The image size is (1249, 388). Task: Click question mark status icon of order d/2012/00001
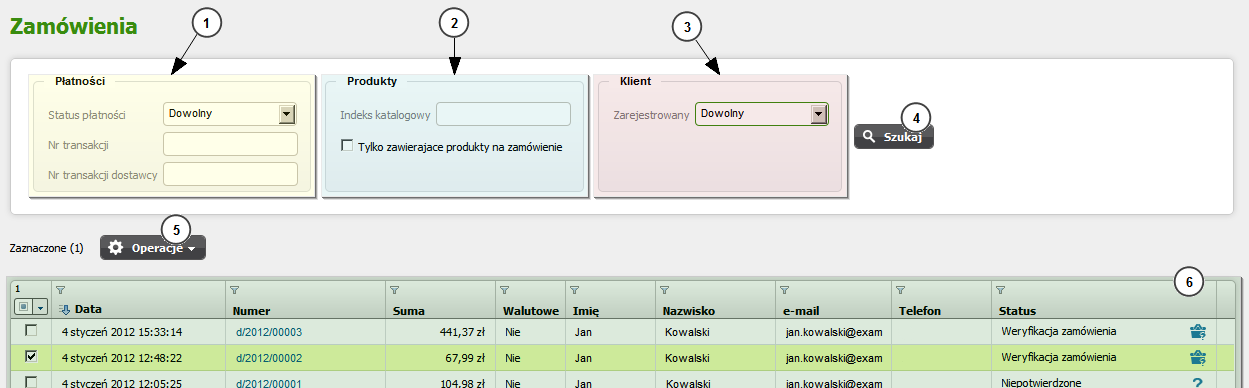coord(1197,381)
